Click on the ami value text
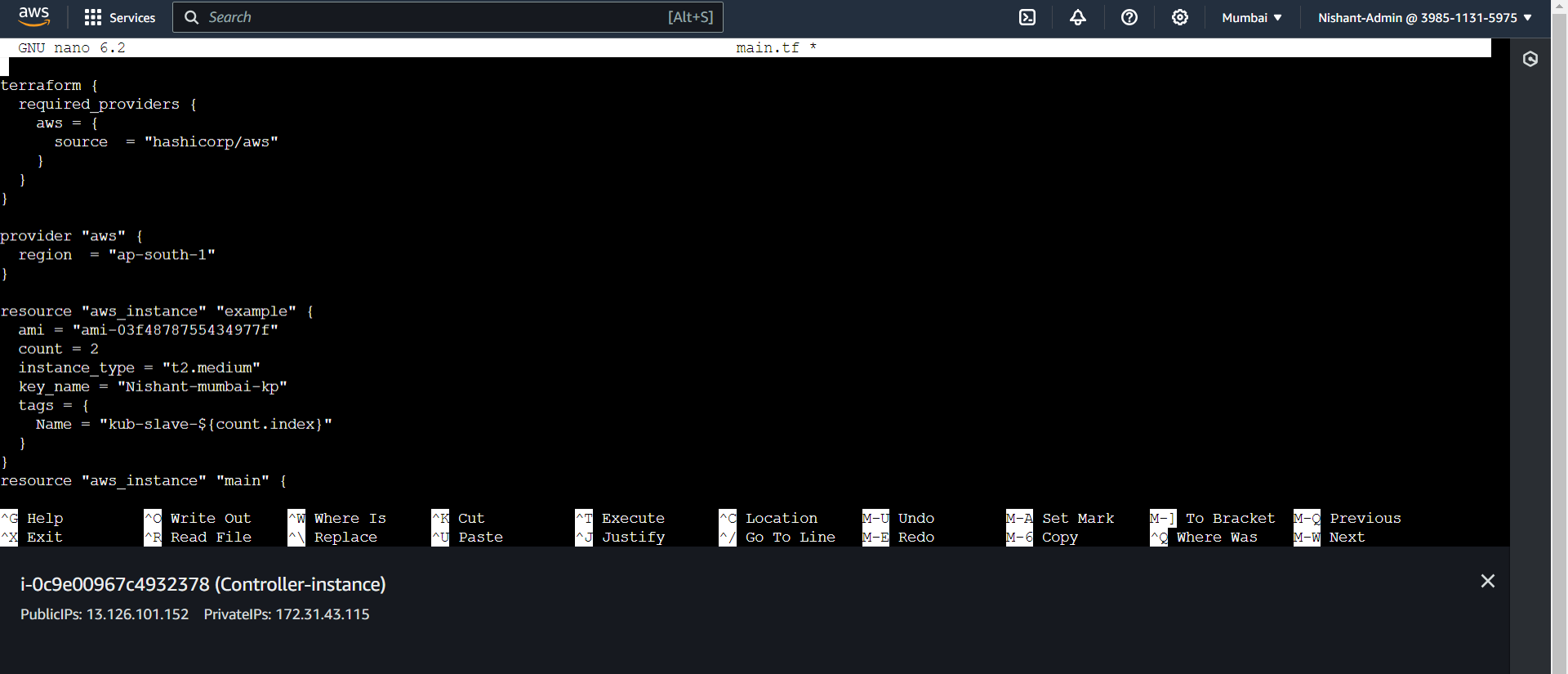The width and height of the screenshot is (1568, 674). (x=175, y=330)
